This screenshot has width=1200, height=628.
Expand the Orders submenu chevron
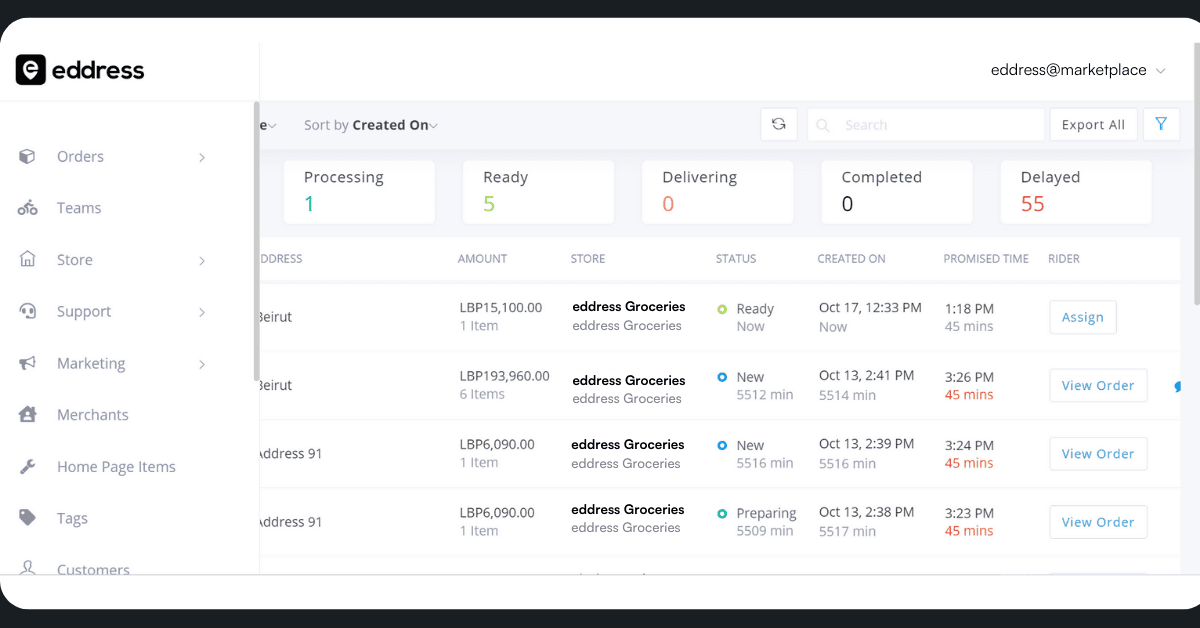click(x=202, y=157)
